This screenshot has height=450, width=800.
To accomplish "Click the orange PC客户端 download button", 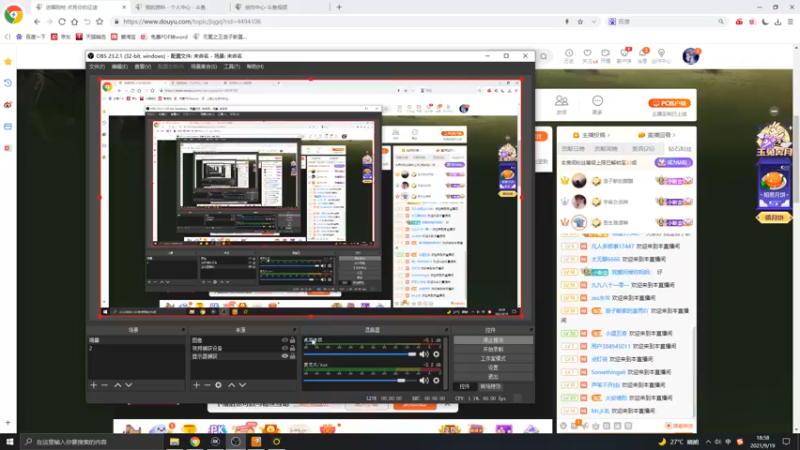I will click(x=669, y=103).
